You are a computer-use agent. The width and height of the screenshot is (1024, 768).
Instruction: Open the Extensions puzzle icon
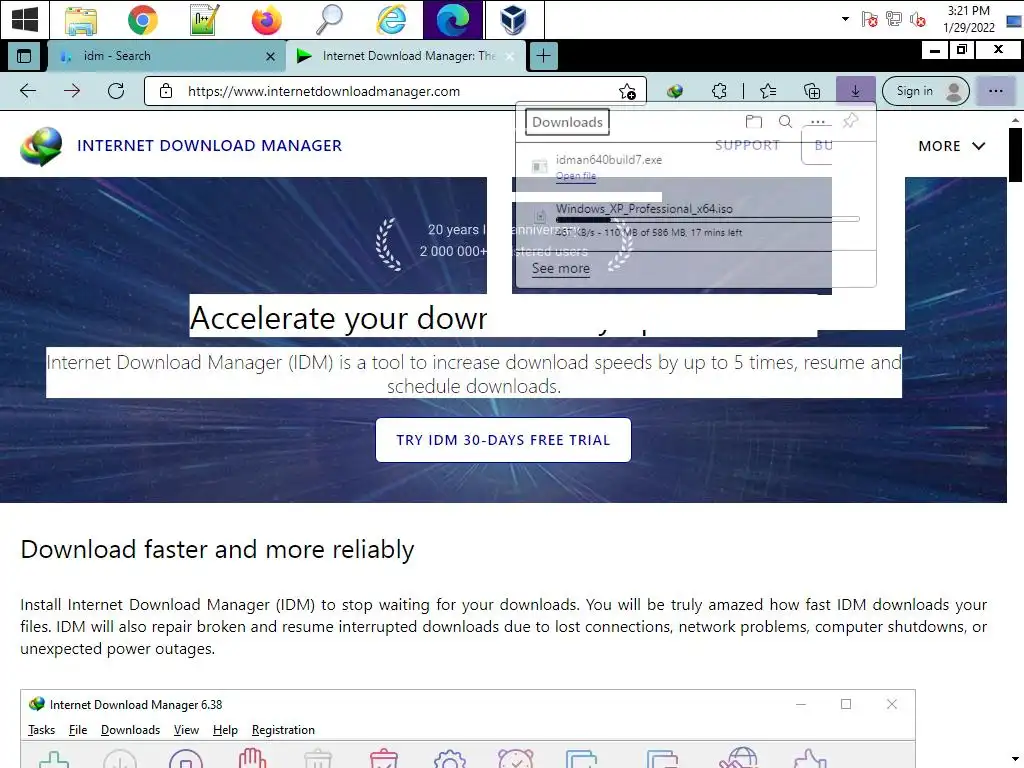pyautogui.click(x=719, y=91)
